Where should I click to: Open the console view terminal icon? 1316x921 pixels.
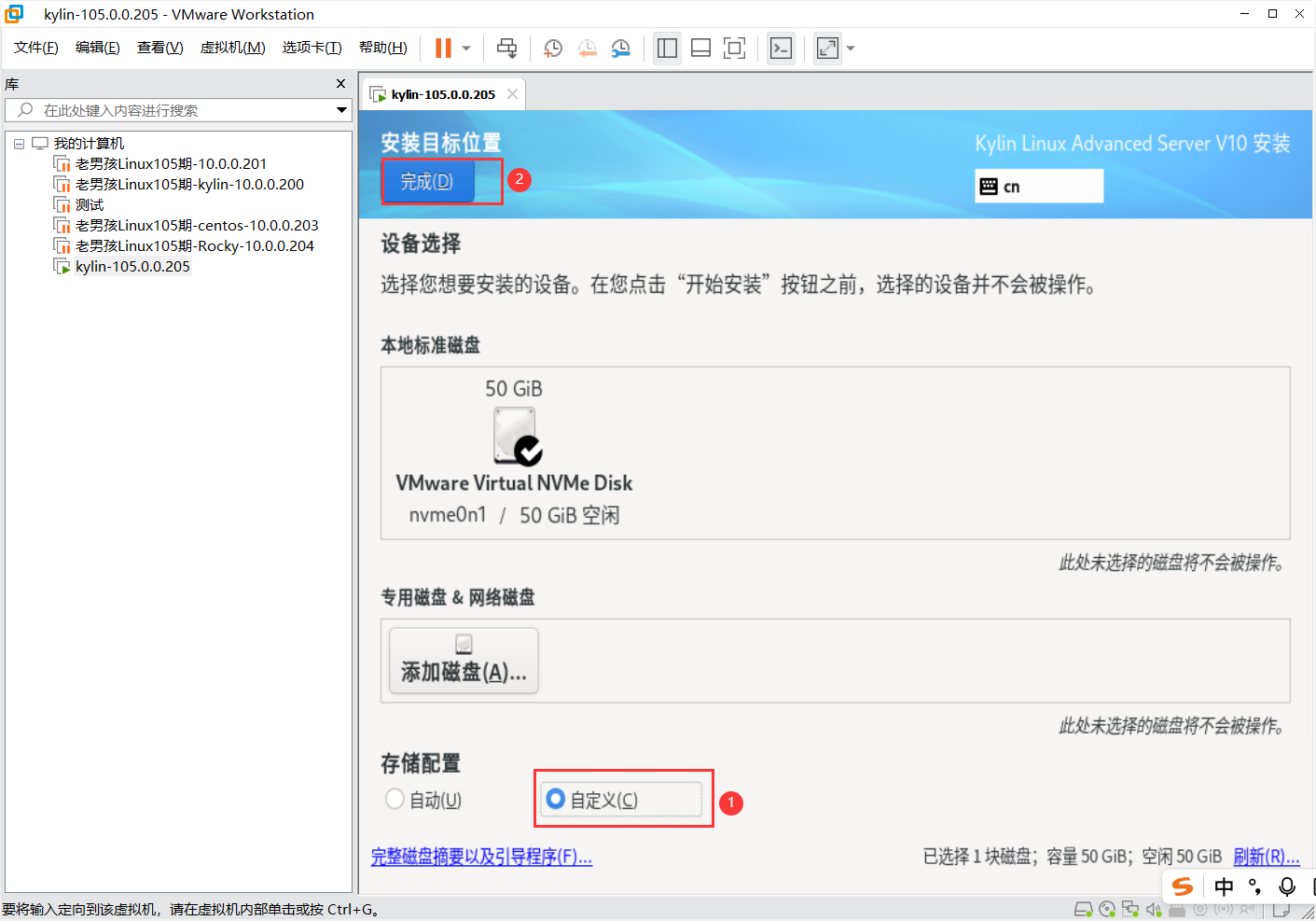click(x=782, y=49)
